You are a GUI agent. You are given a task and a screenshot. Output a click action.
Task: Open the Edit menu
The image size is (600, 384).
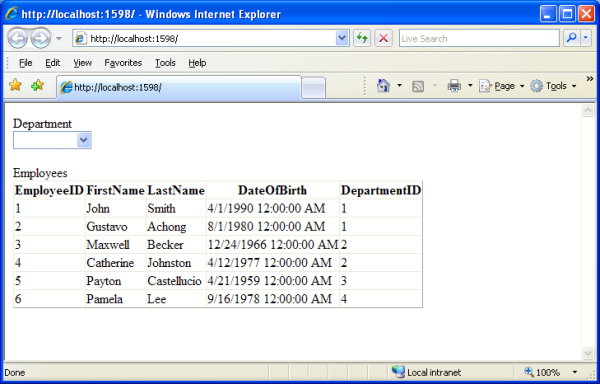point(52,63)
